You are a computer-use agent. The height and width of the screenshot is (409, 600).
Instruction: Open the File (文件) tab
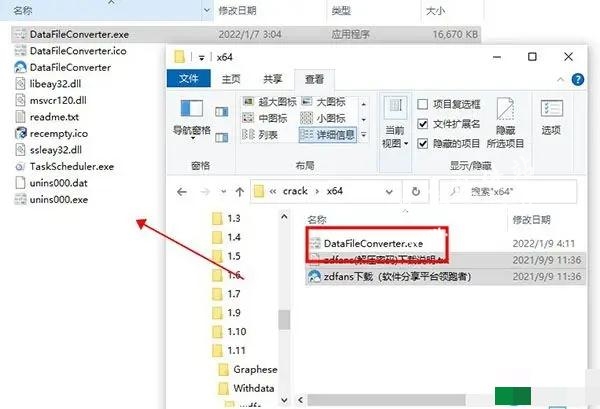pos(189,79)
